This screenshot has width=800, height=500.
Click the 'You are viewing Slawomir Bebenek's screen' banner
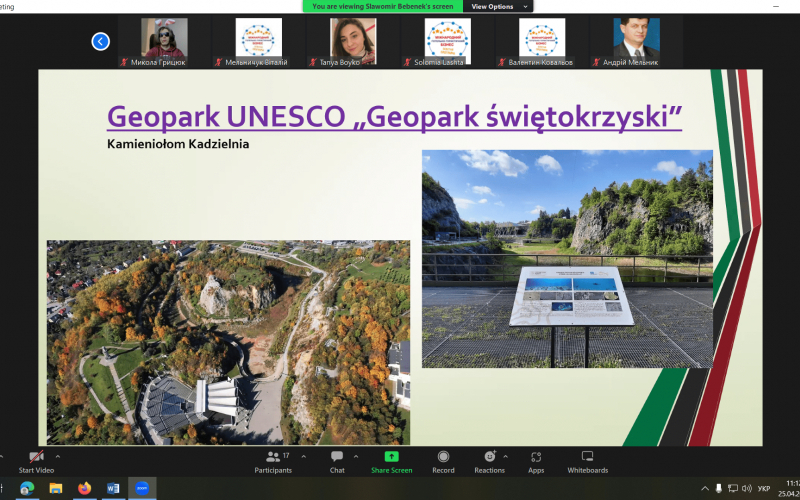[x=383, y=7]
